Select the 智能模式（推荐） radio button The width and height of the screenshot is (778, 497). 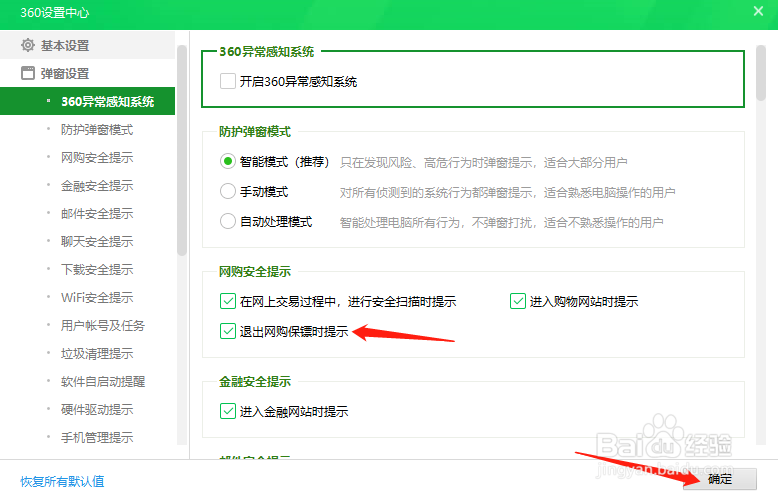[x=228, y=161]
